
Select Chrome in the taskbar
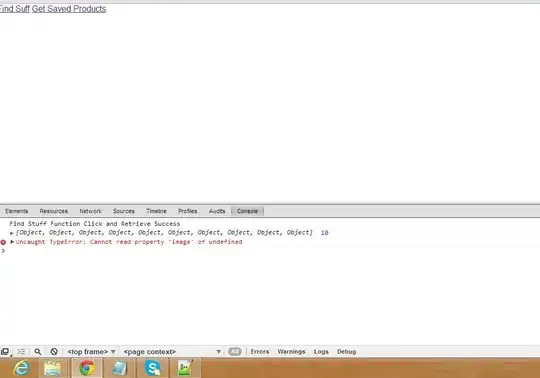87,368
